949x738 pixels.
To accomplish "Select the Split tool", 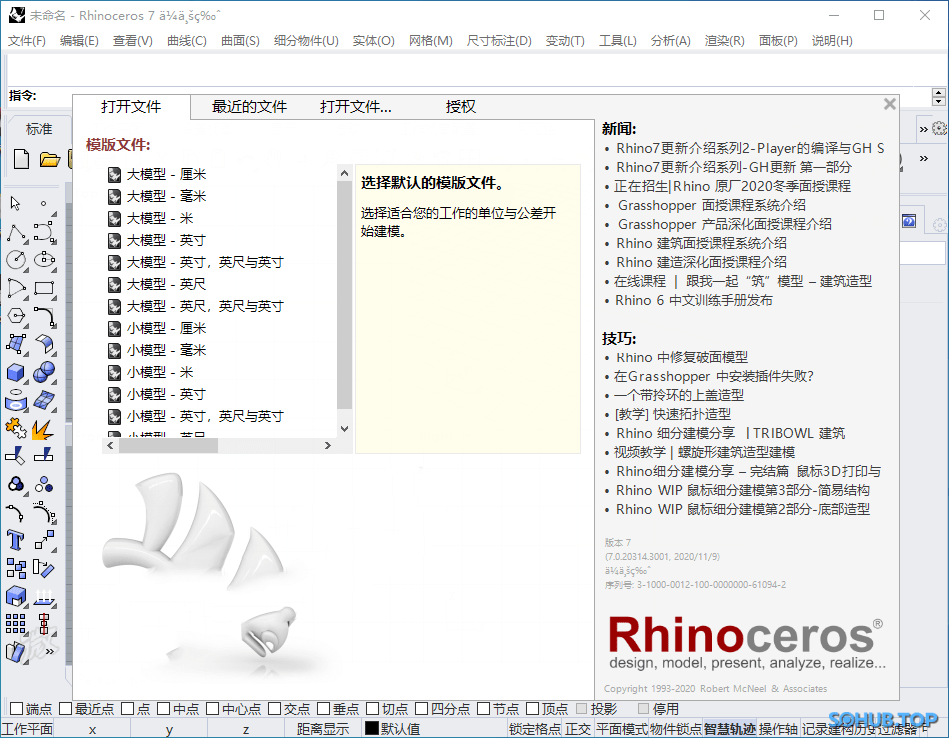I will (44, 455).
